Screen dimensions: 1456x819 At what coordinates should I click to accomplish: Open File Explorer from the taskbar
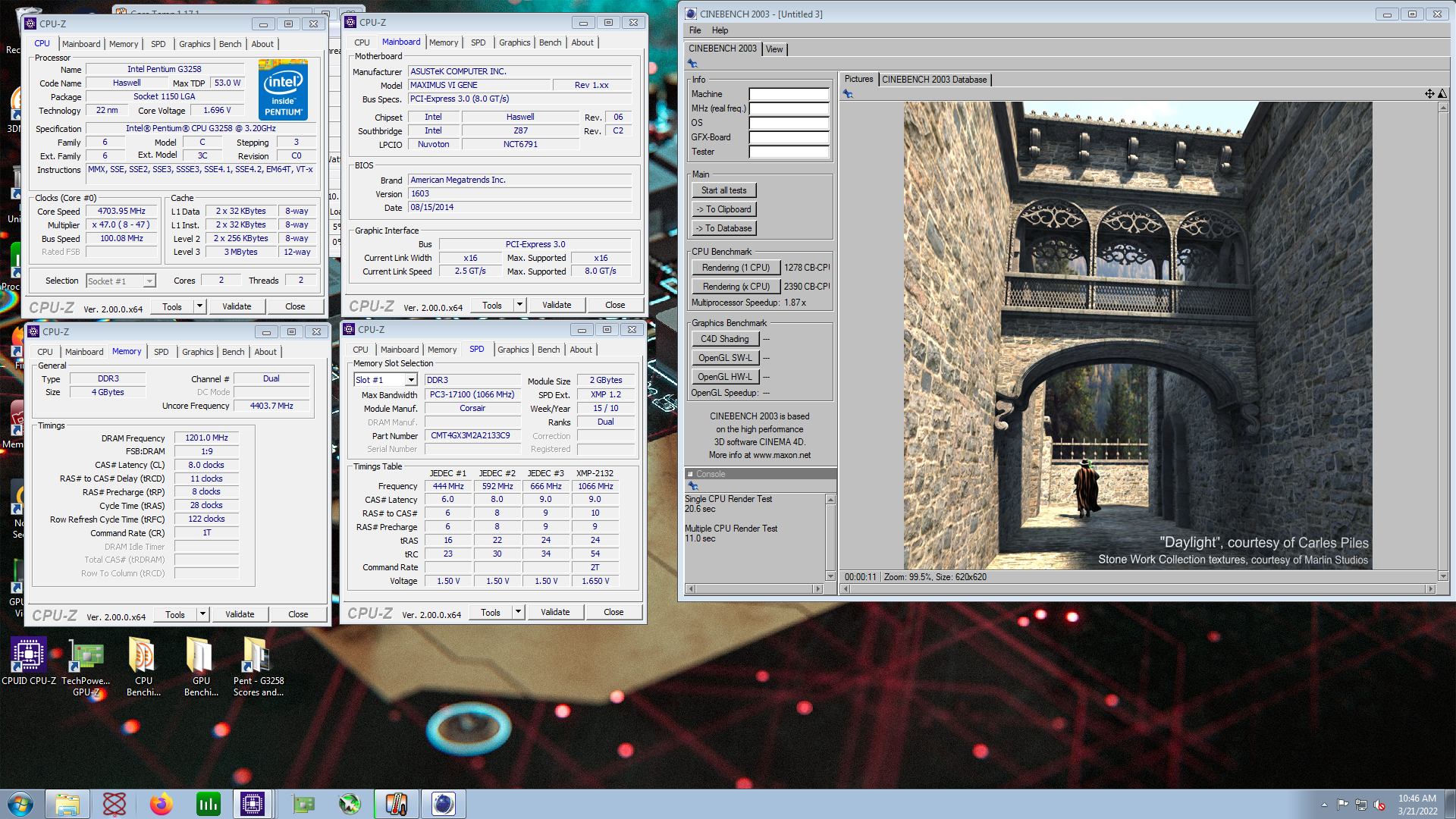[67, 804]
